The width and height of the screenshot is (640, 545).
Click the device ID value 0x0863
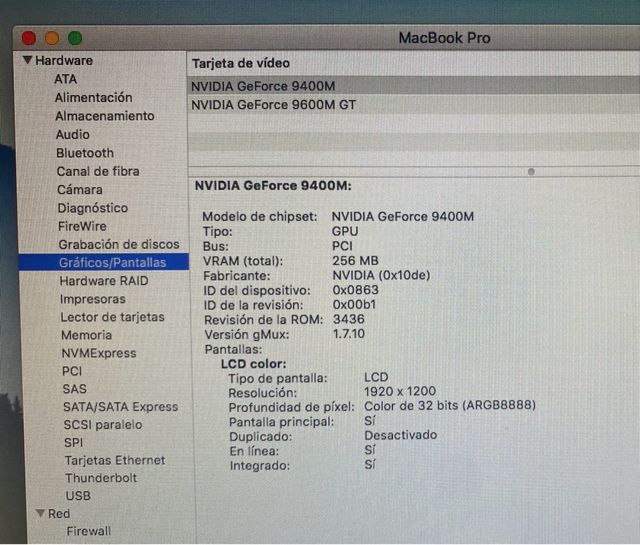(x=356, y=290)
